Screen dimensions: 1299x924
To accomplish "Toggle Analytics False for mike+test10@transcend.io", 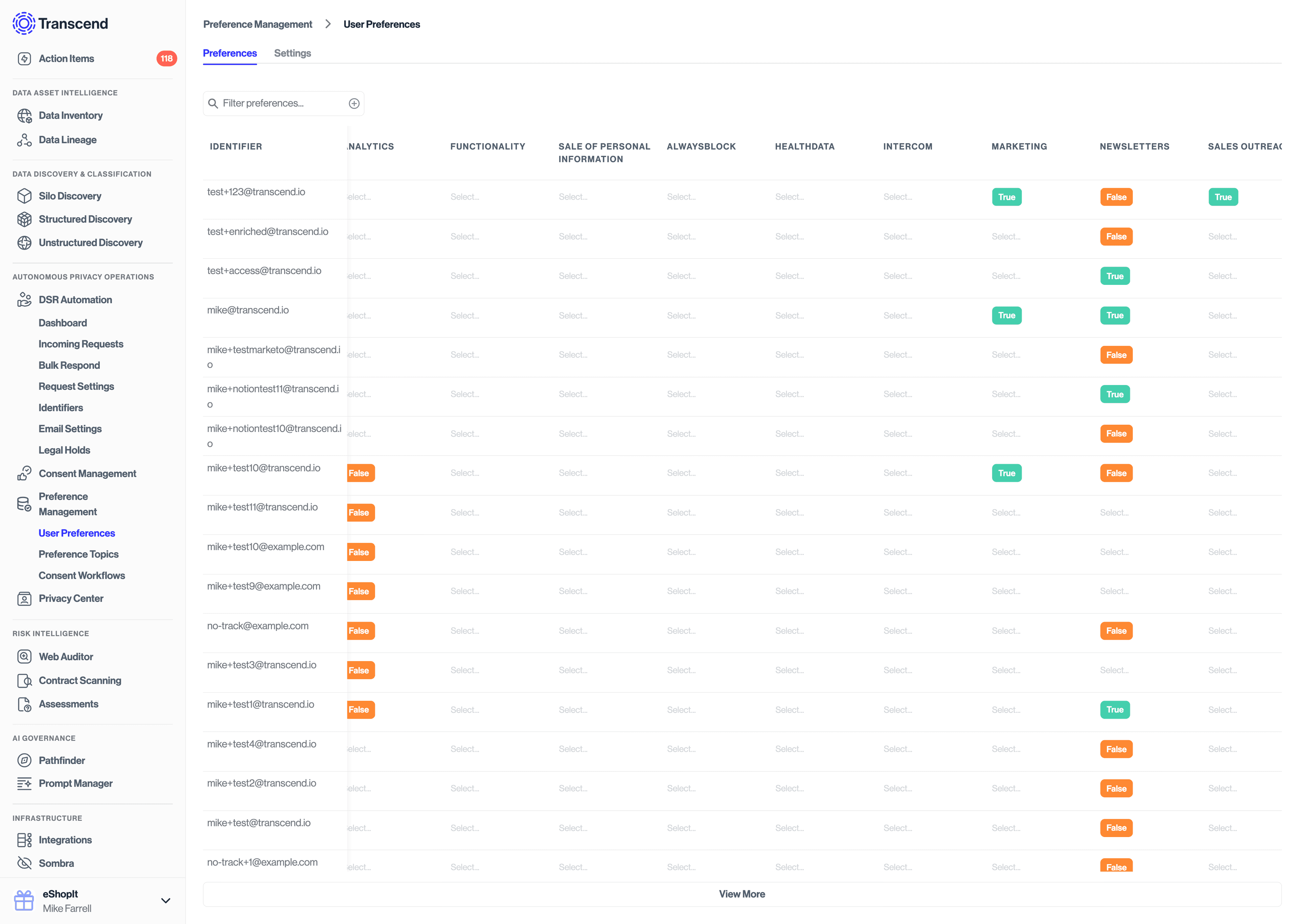I will point(360,472).
